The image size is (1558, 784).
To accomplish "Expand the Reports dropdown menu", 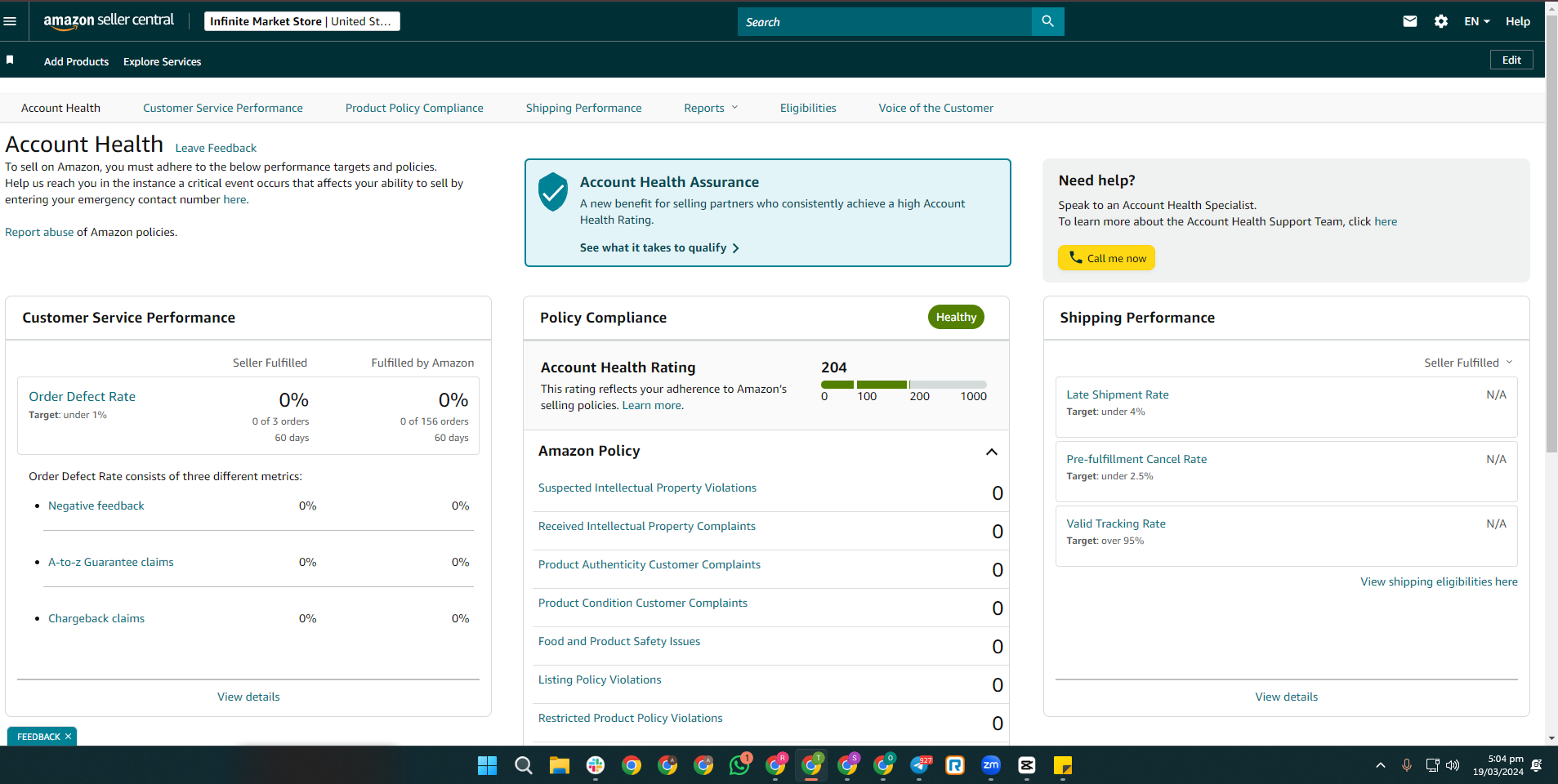I will pos(711,108).
